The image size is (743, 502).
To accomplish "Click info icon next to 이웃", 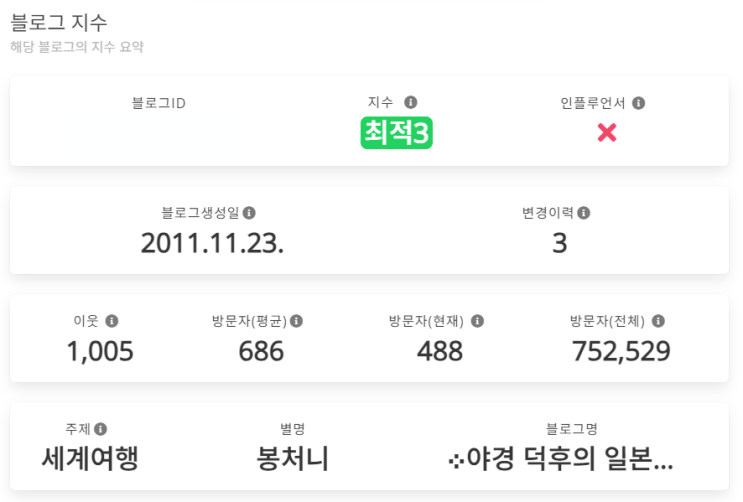I will [112, 321].
